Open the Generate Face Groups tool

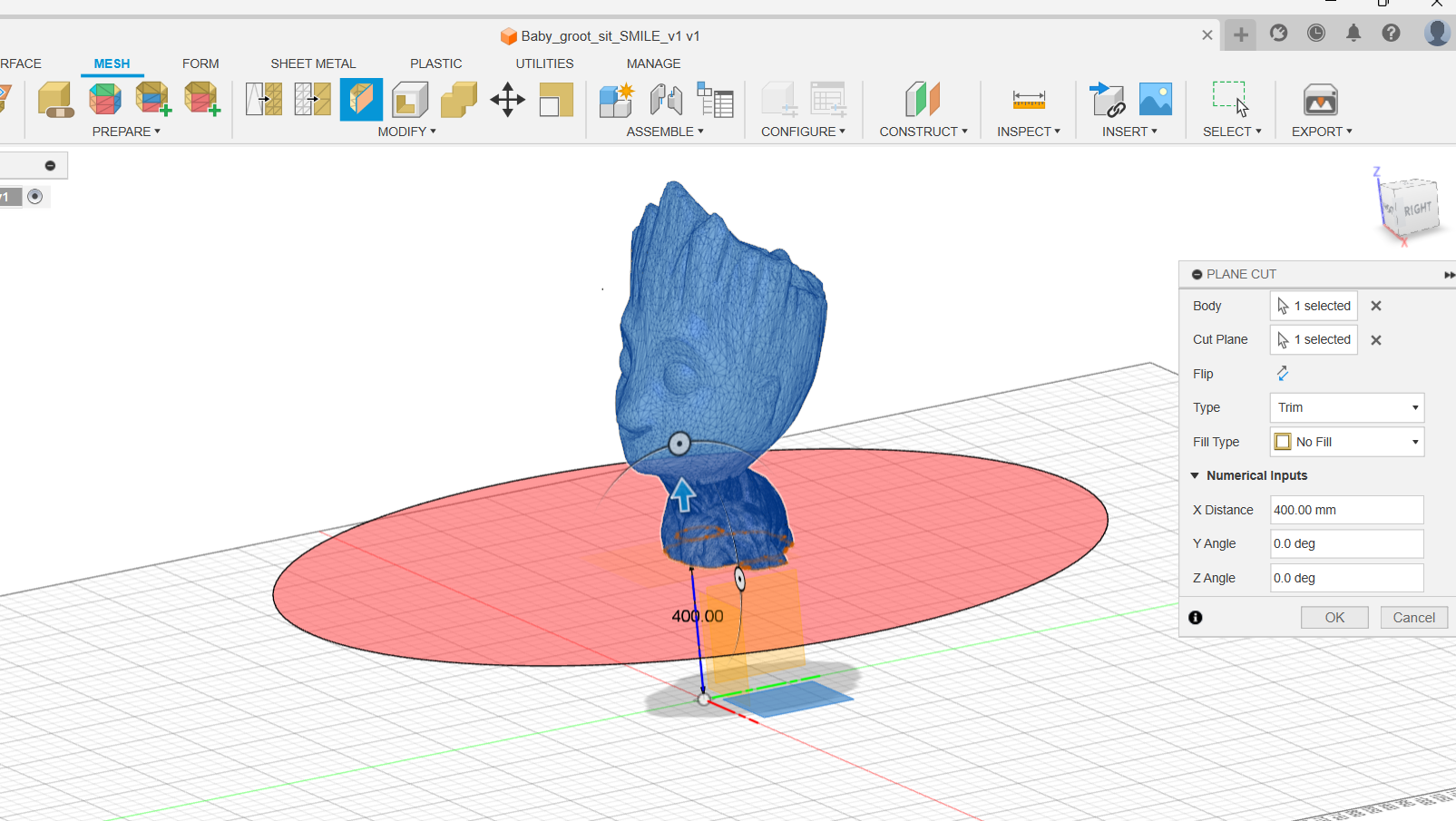152,99
